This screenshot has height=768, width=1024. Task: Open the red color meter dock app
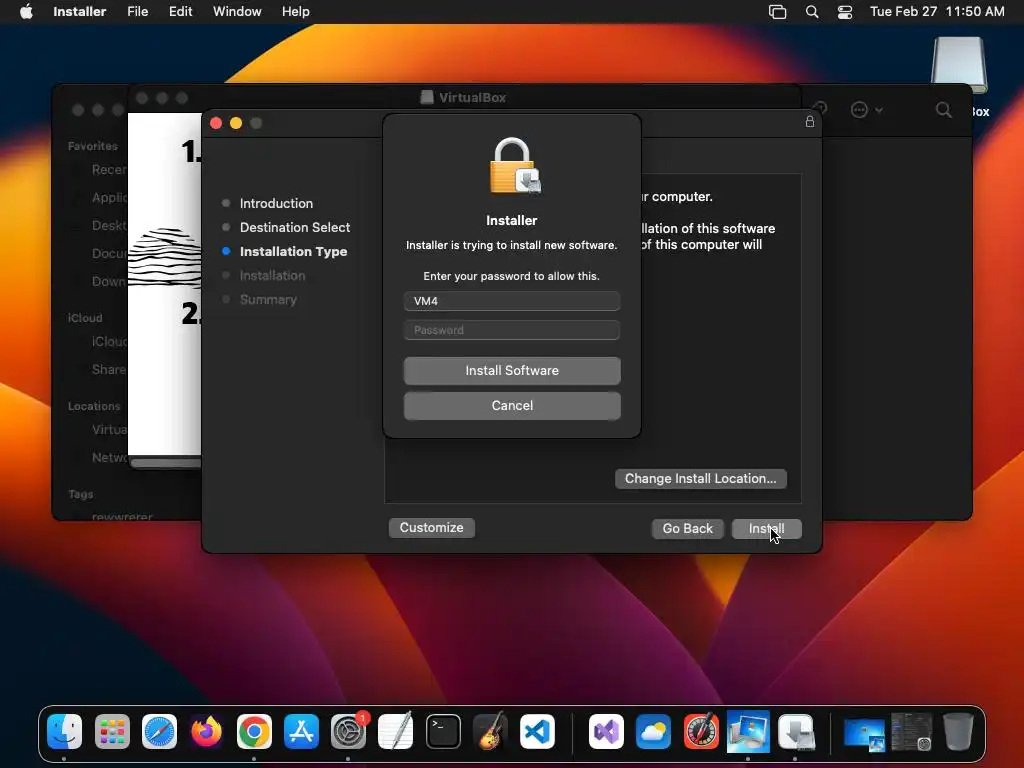(701, 731)
